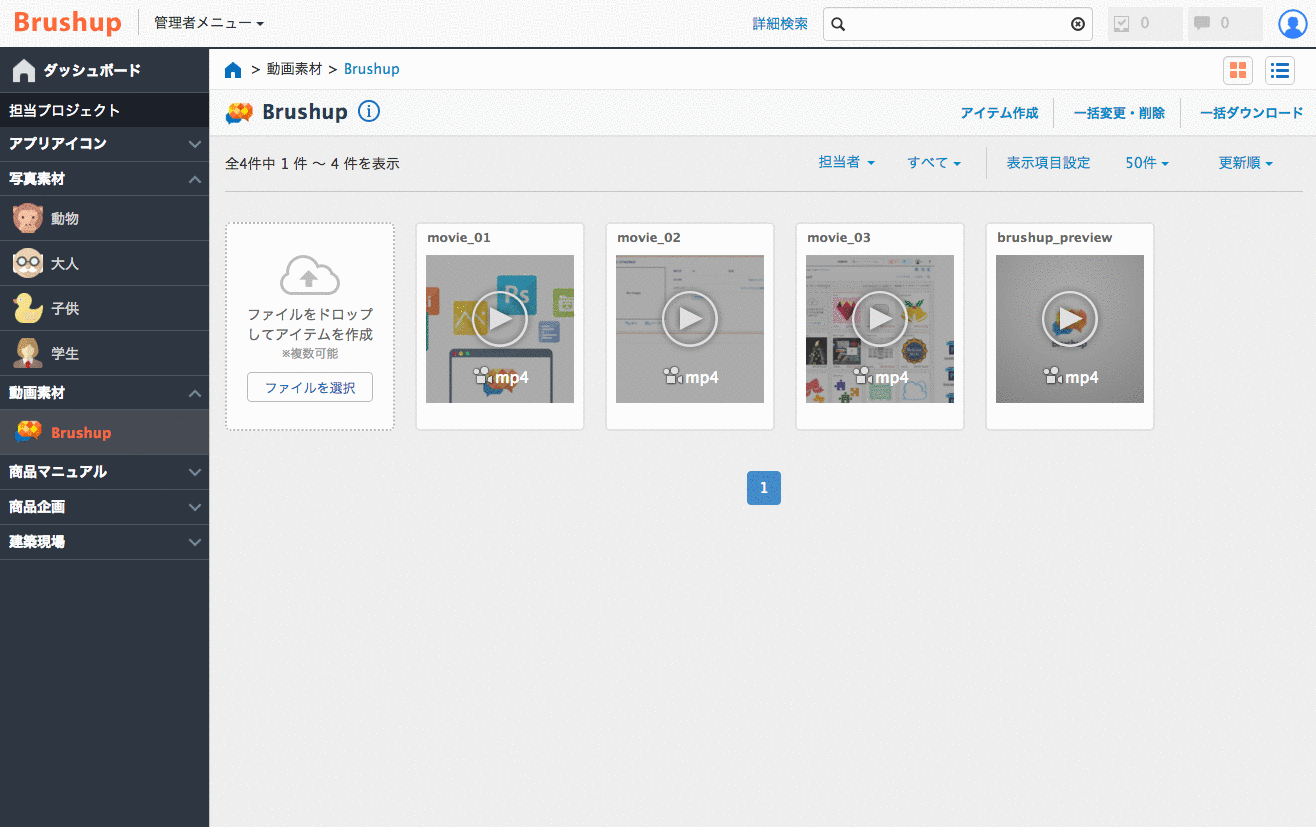Expand the 商品マニュアル sidebar section
The height and width of the screenshot is (827, 1316).
[x=104, y=472]
